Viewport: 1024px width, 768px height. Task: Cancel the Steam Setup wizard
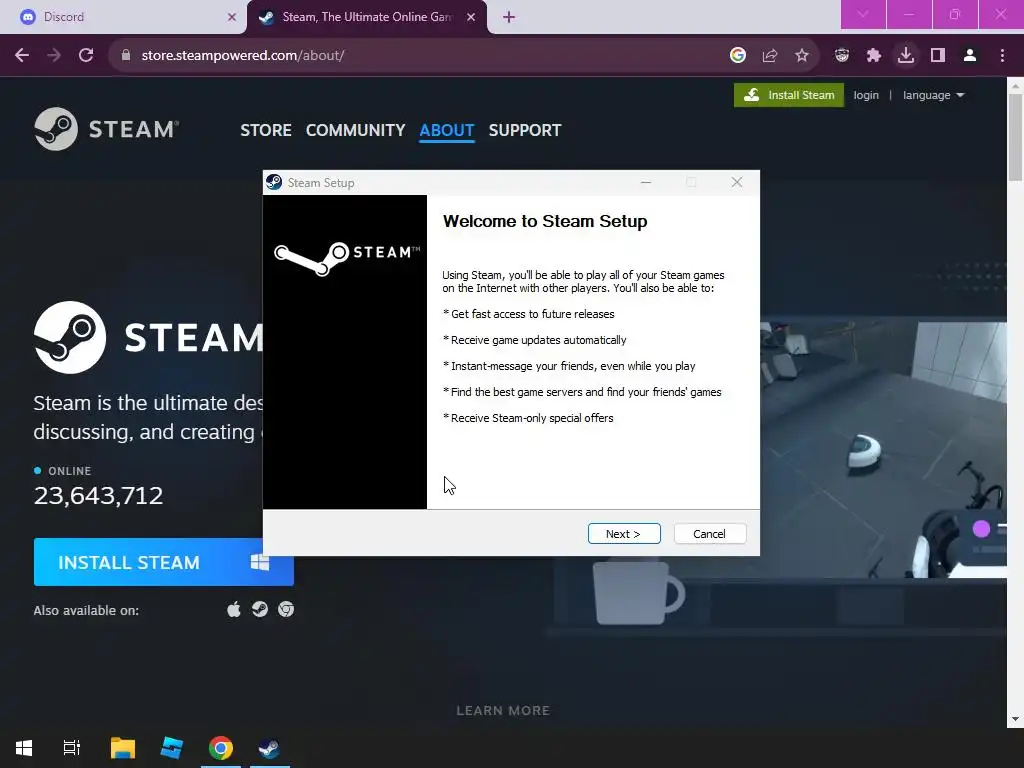coord(709,534)
